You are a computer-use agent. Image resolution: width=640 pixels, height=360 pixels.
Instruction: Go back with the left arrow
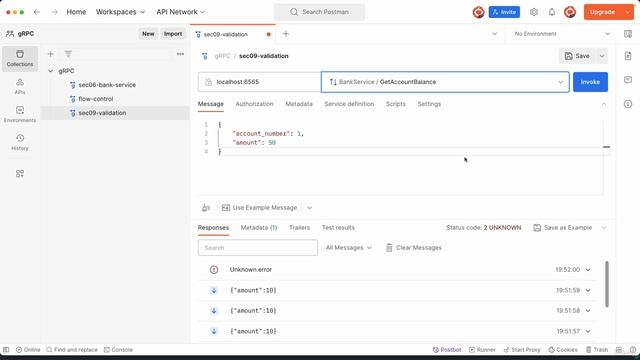click(37, 12)
